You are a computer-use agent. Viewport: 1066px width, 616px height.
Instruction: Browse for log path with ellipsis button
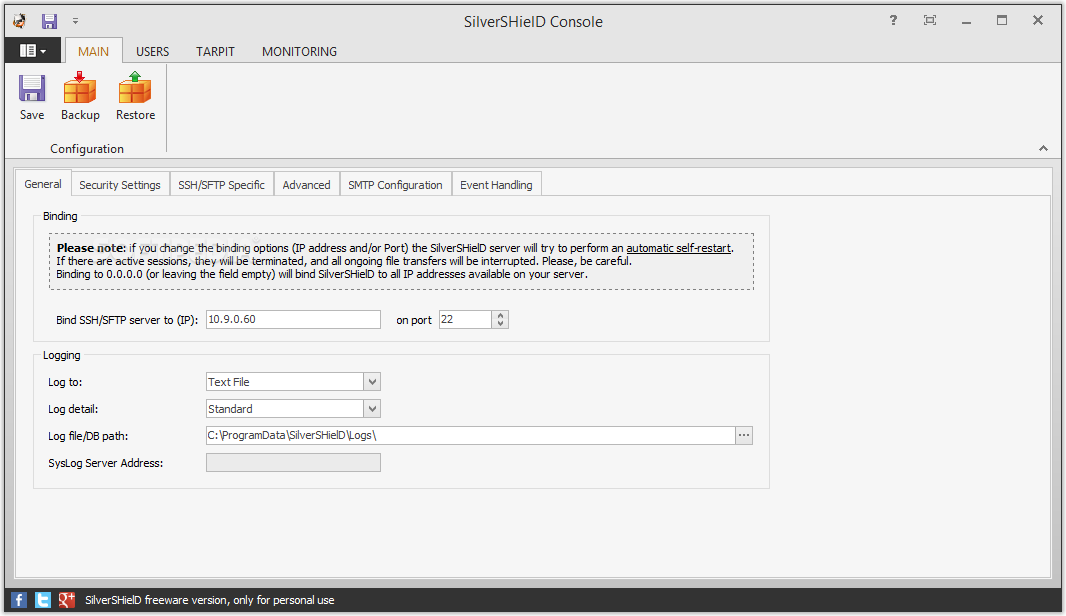coord(744,435)
